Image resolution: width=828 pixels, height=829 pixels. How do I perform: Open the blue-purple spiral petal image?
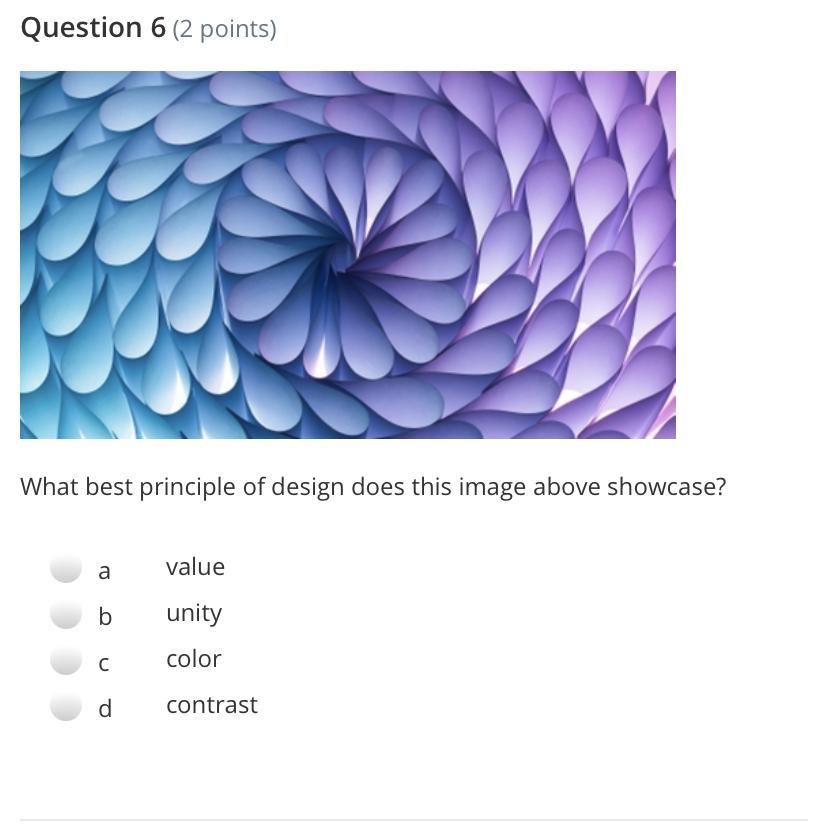point(348,255)
